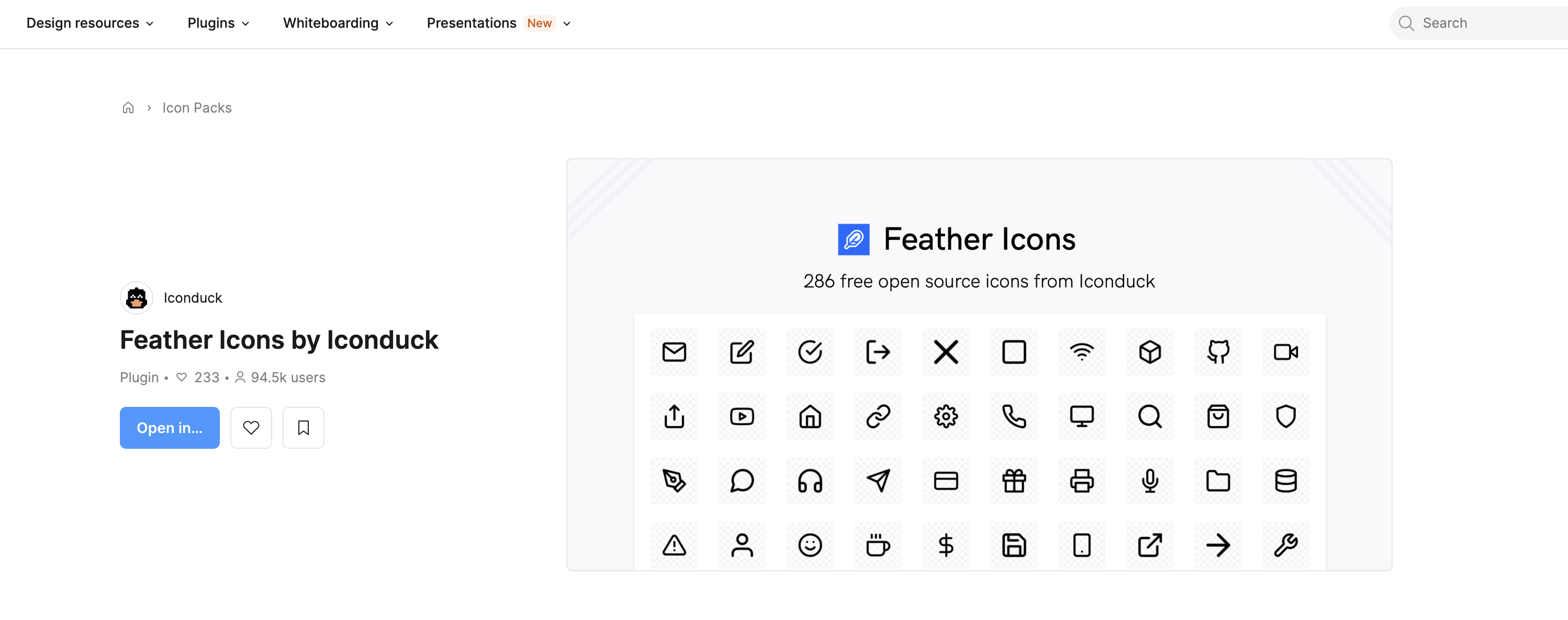The width and height of the screenshot is (1568, 620).
Task: Click the orange New badge
Action: click(x=539, y=23)
